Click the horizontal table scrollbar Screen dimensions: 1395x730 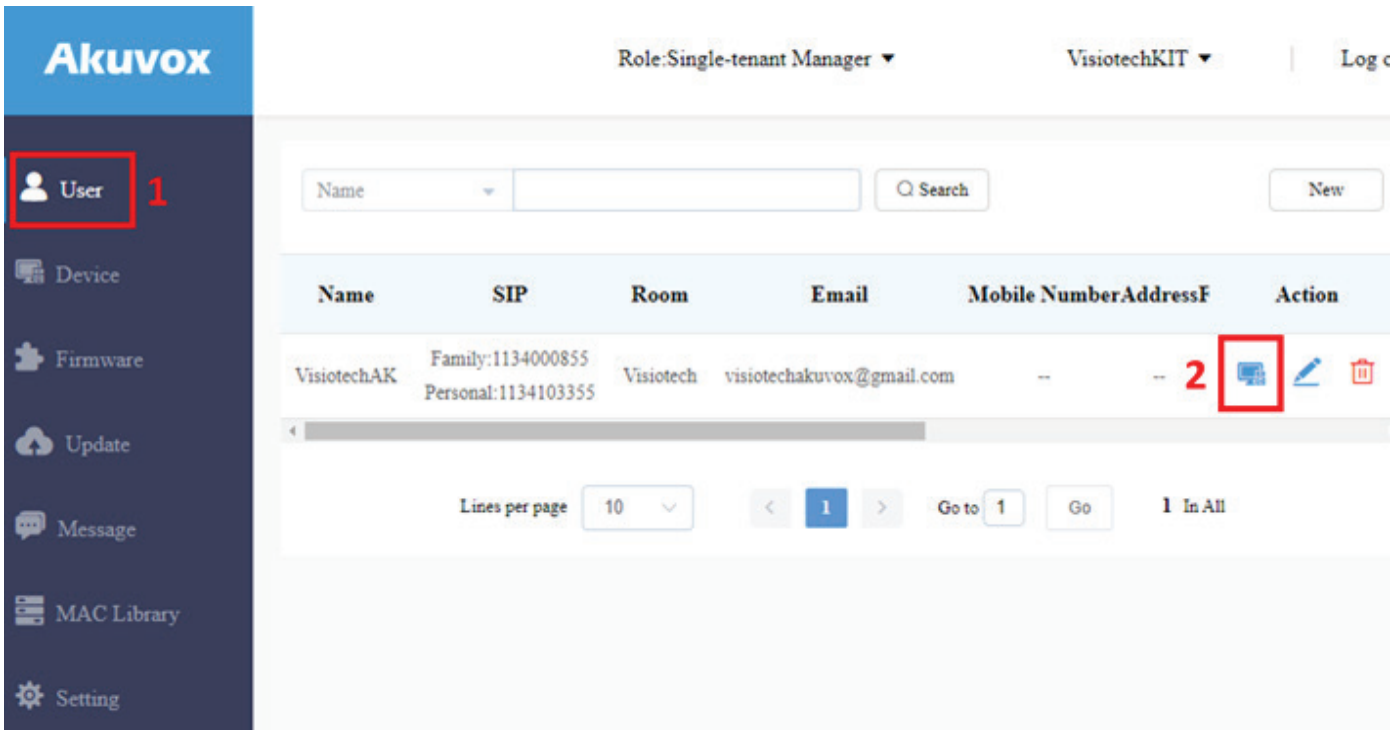pyautogui.click(x=615, y=431)
